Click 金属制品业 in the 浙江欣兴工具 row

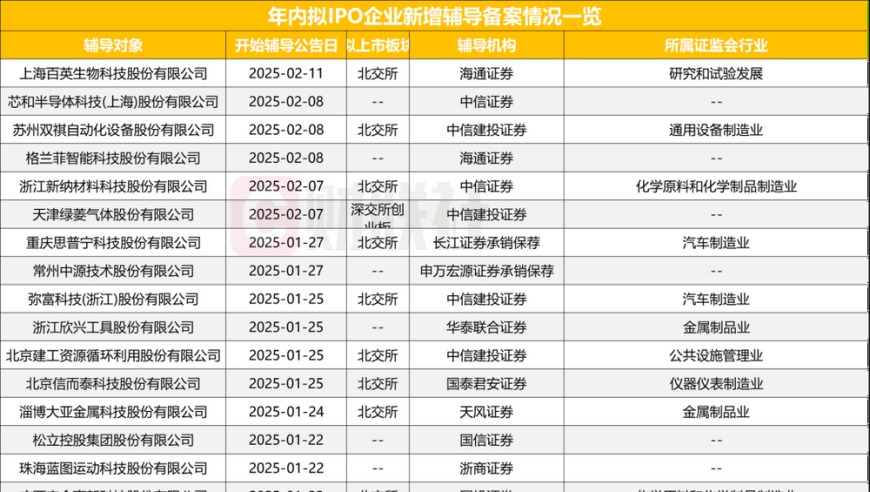pos(716,328)
